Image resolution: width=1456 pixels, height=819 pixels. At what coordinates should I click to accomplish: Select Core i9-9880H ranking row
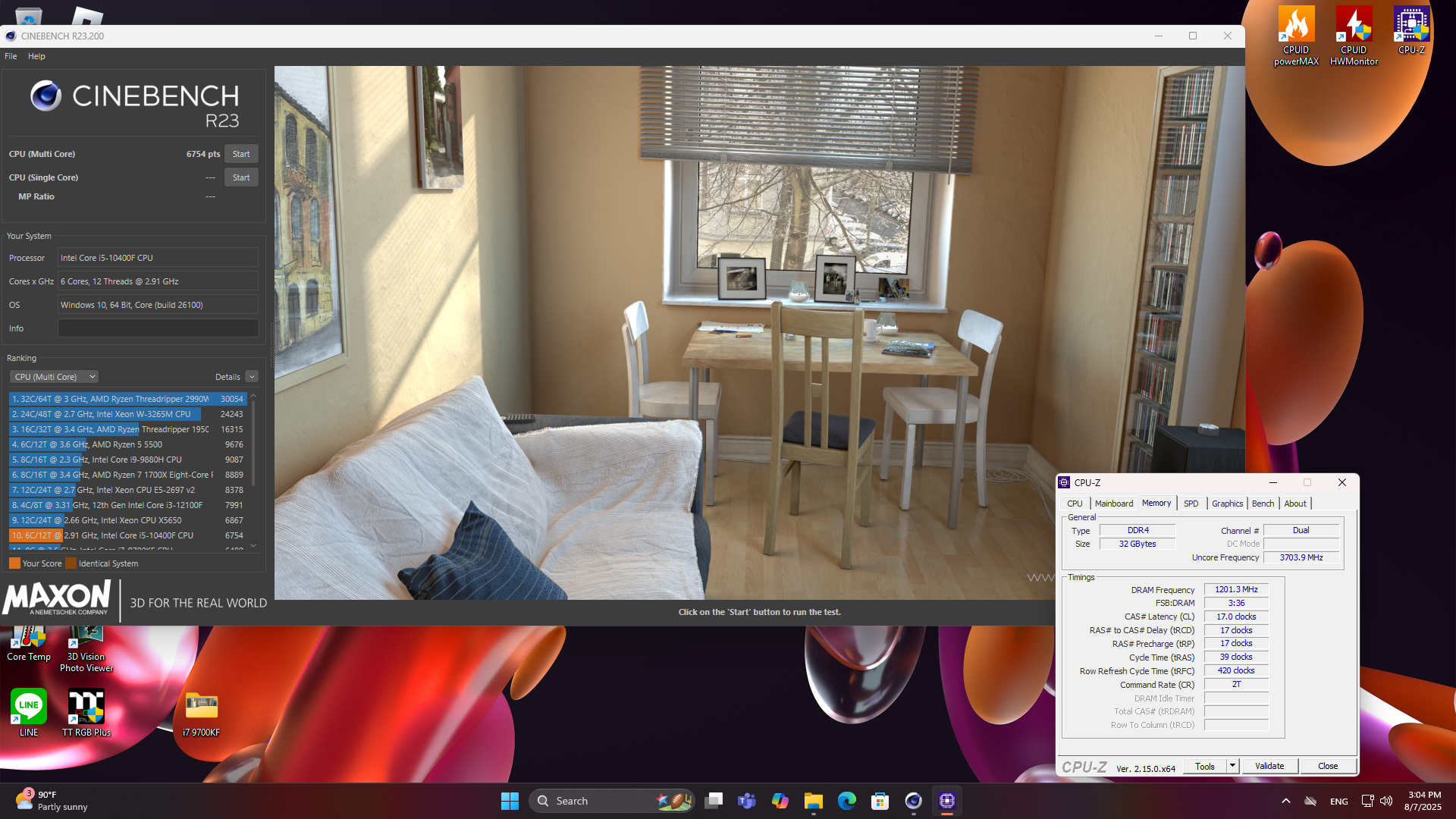[x=127, y=460]
